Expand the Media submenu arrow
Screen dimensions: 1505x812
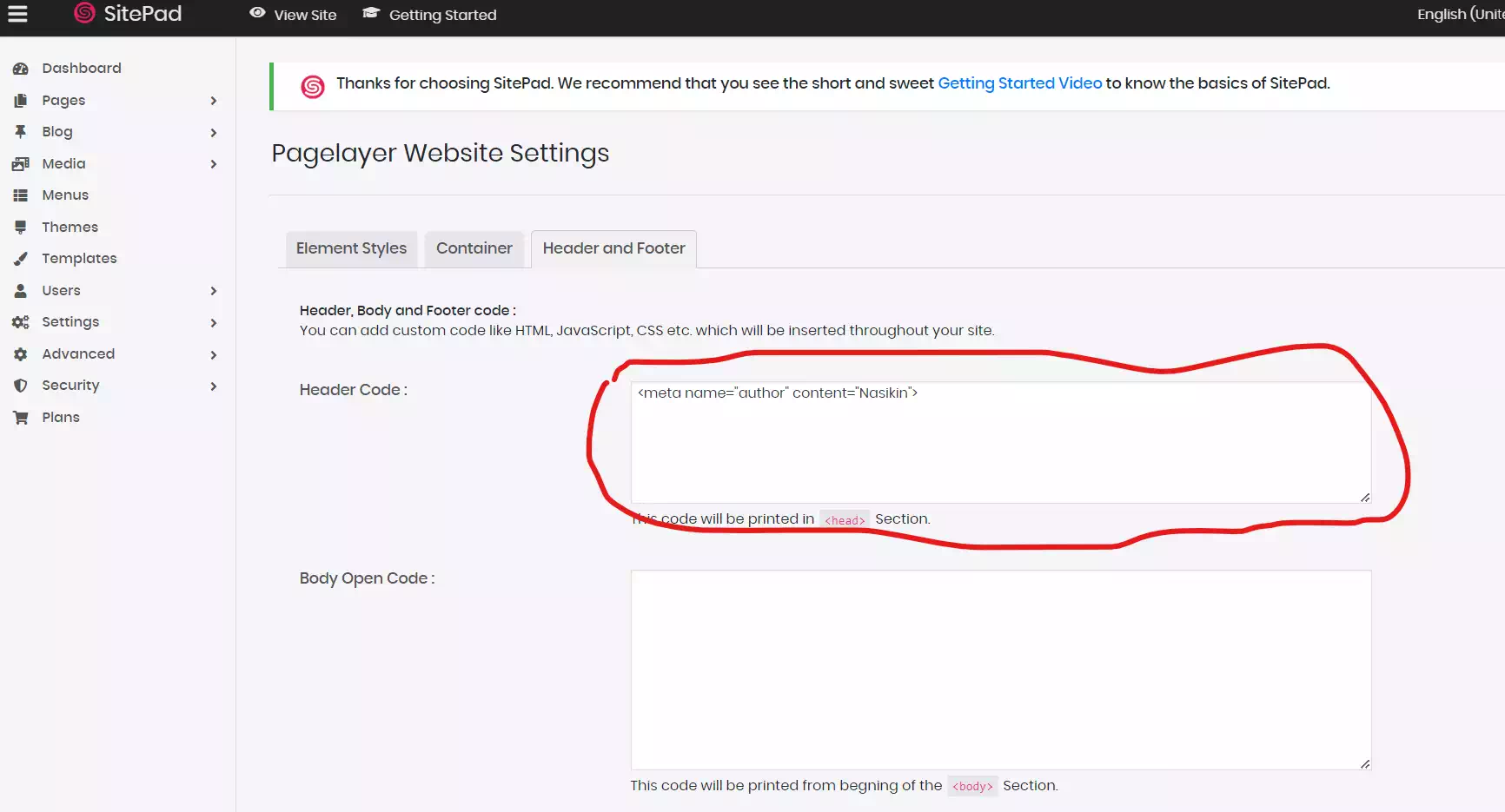(214, 163)
